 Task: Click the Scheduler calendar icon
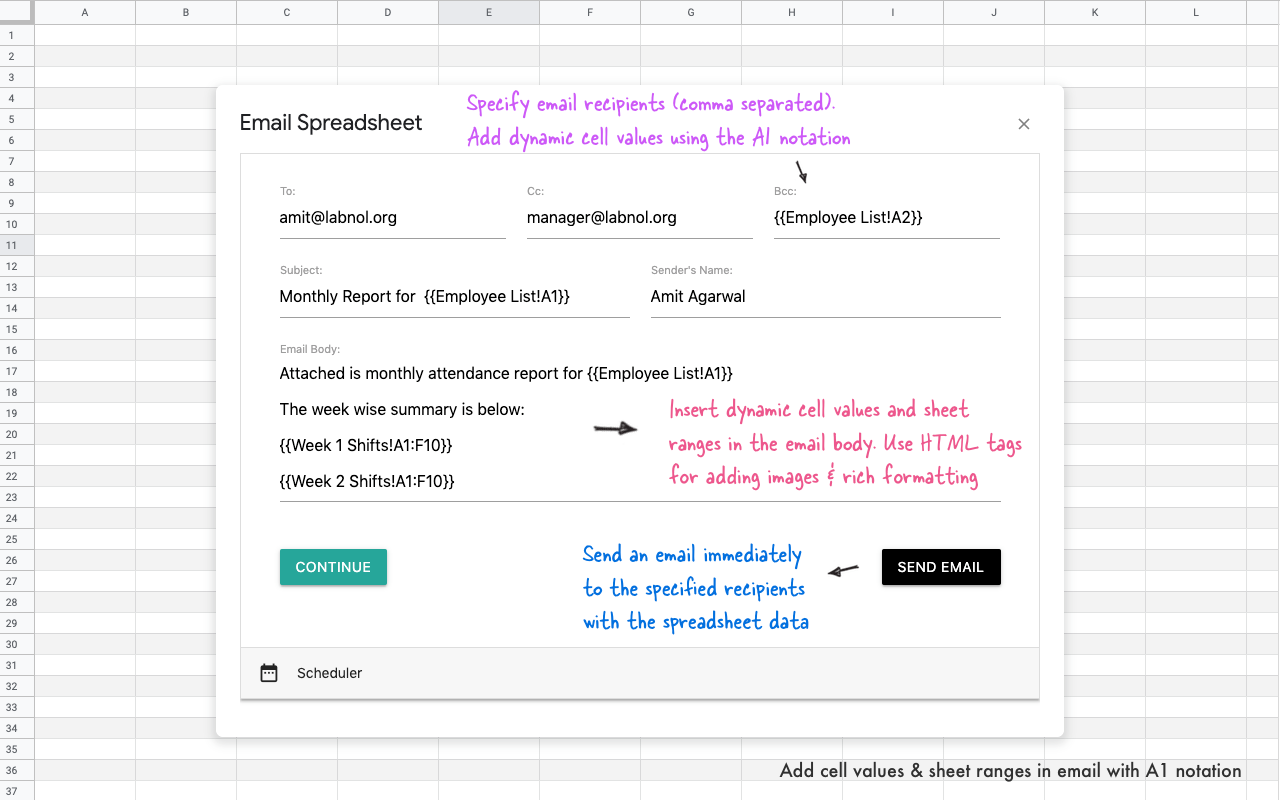(x=269, y=673)
